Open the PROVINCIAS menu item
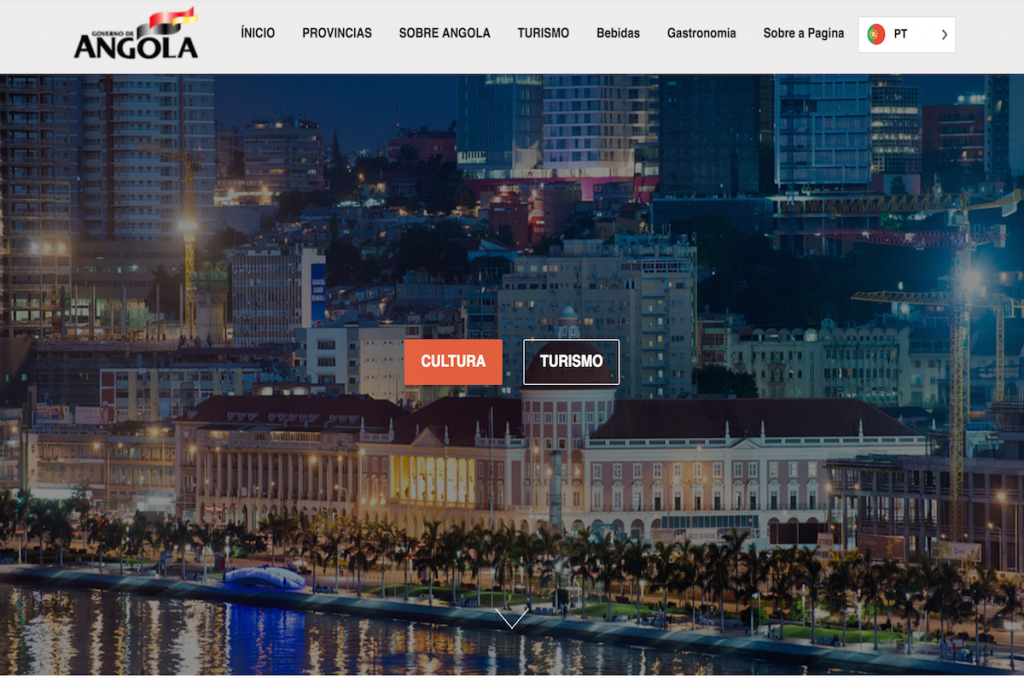The image size is (1024, 683). 337,33
